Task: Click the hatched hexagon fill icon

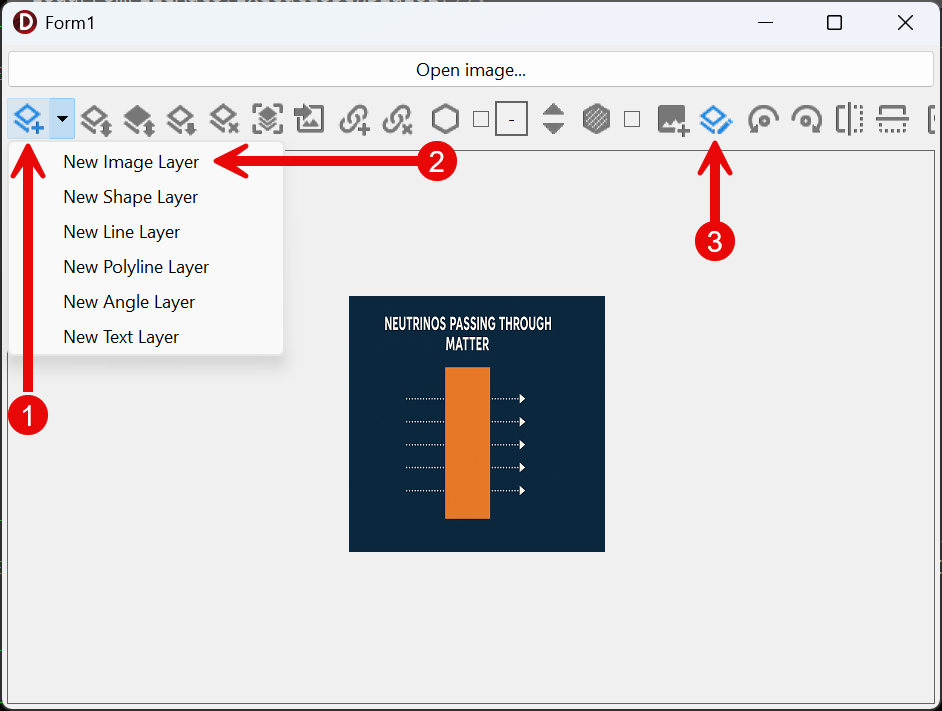Action: point(597,119)
